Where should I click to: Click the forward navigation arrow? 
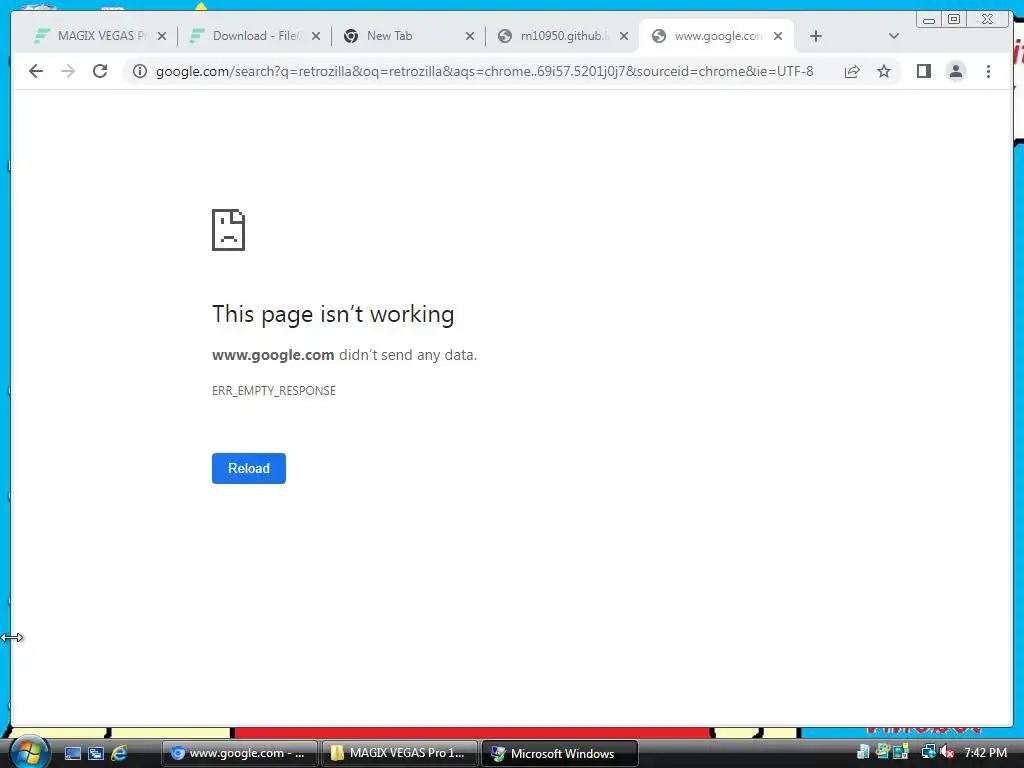point(68,71)
